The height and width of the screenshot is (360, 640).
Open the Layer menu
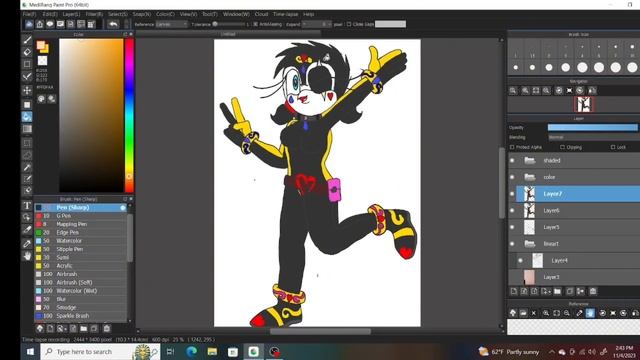(x=71, y=14)
